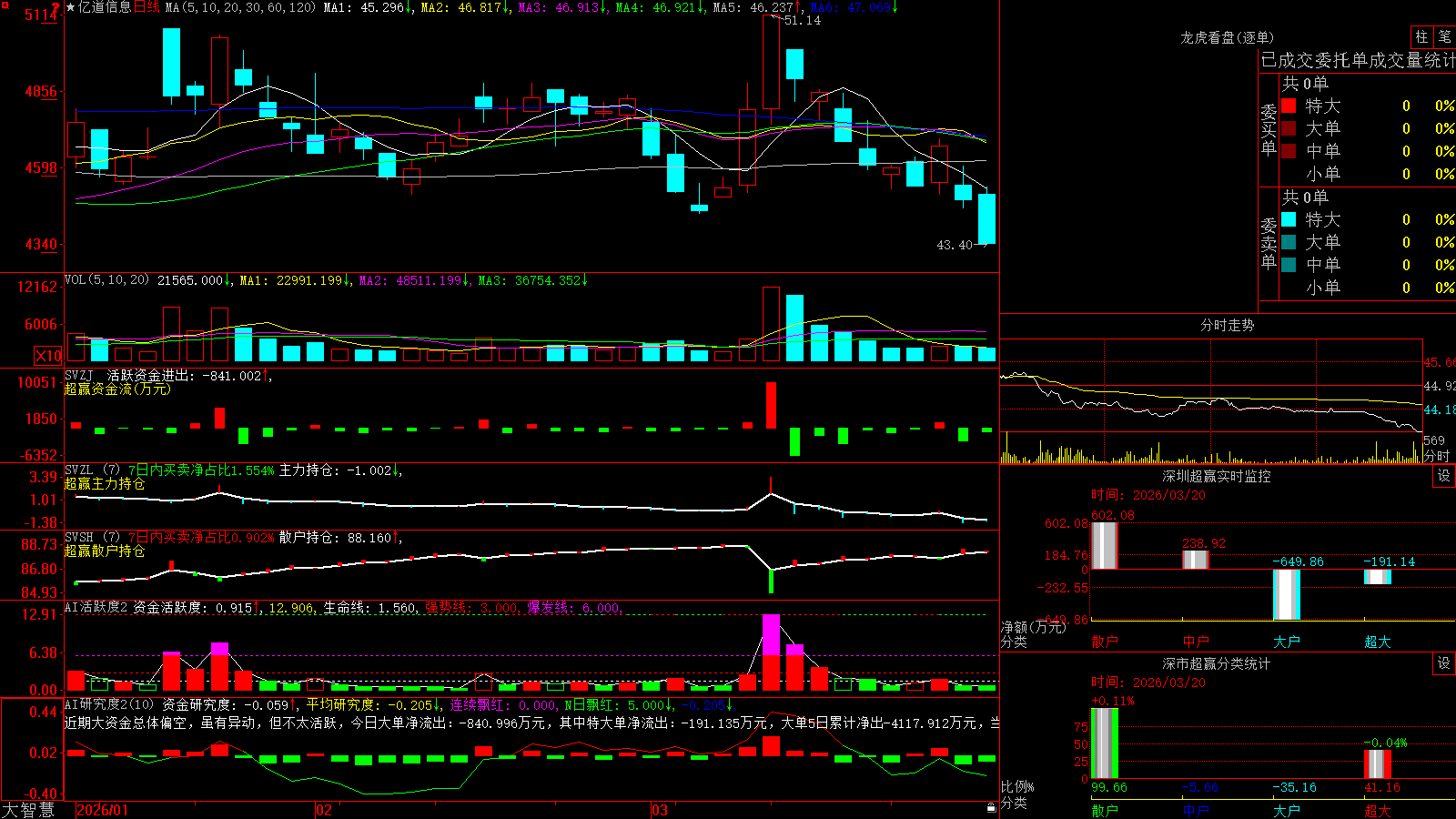Click the 41.16 超大 bar in 分类统计

pos(1377,763)
